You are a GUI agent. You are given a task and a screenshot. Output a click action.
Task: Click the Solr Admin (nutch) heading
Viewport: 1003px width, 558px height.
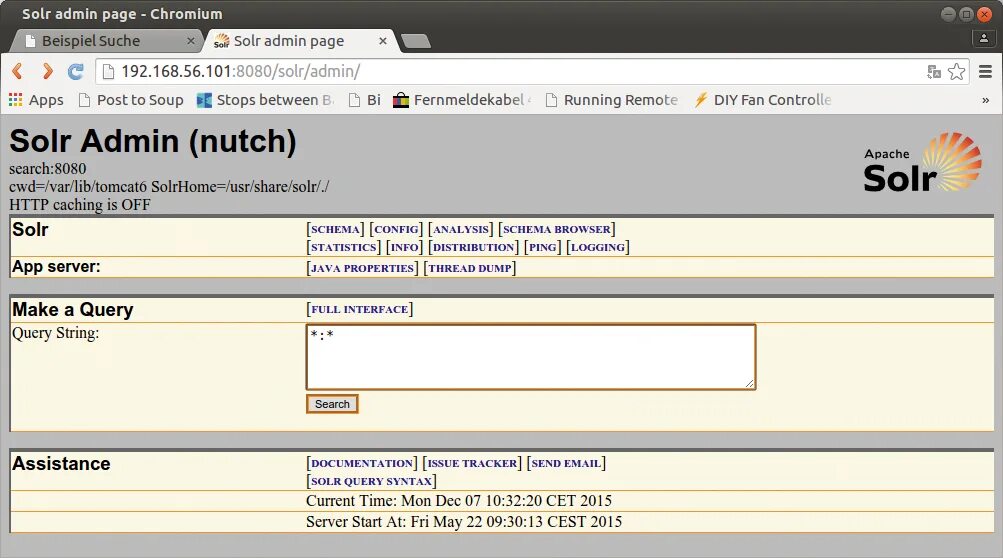153,141
